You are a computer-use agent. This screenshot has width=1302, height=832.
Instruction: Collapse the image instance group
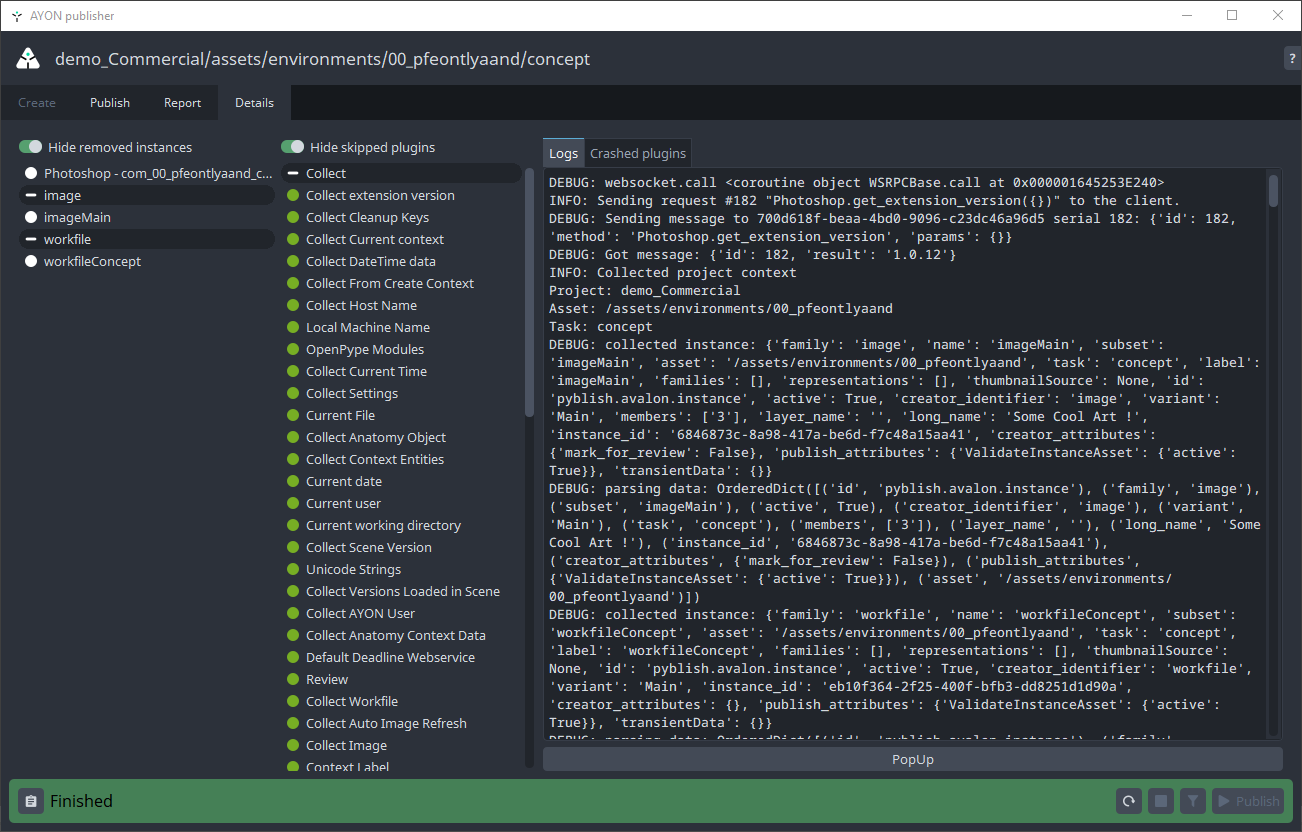click(x=31, y=196)
